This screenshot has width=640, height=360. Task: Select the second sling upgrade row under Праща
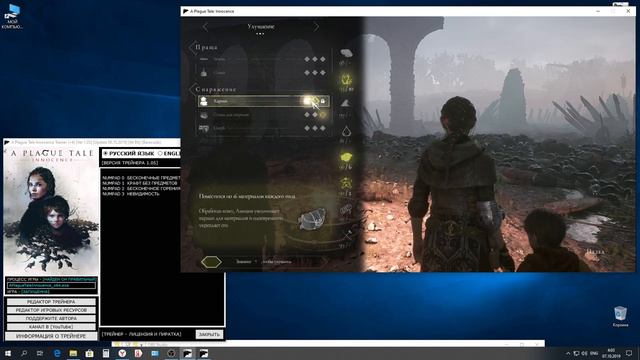click(263, 73)
